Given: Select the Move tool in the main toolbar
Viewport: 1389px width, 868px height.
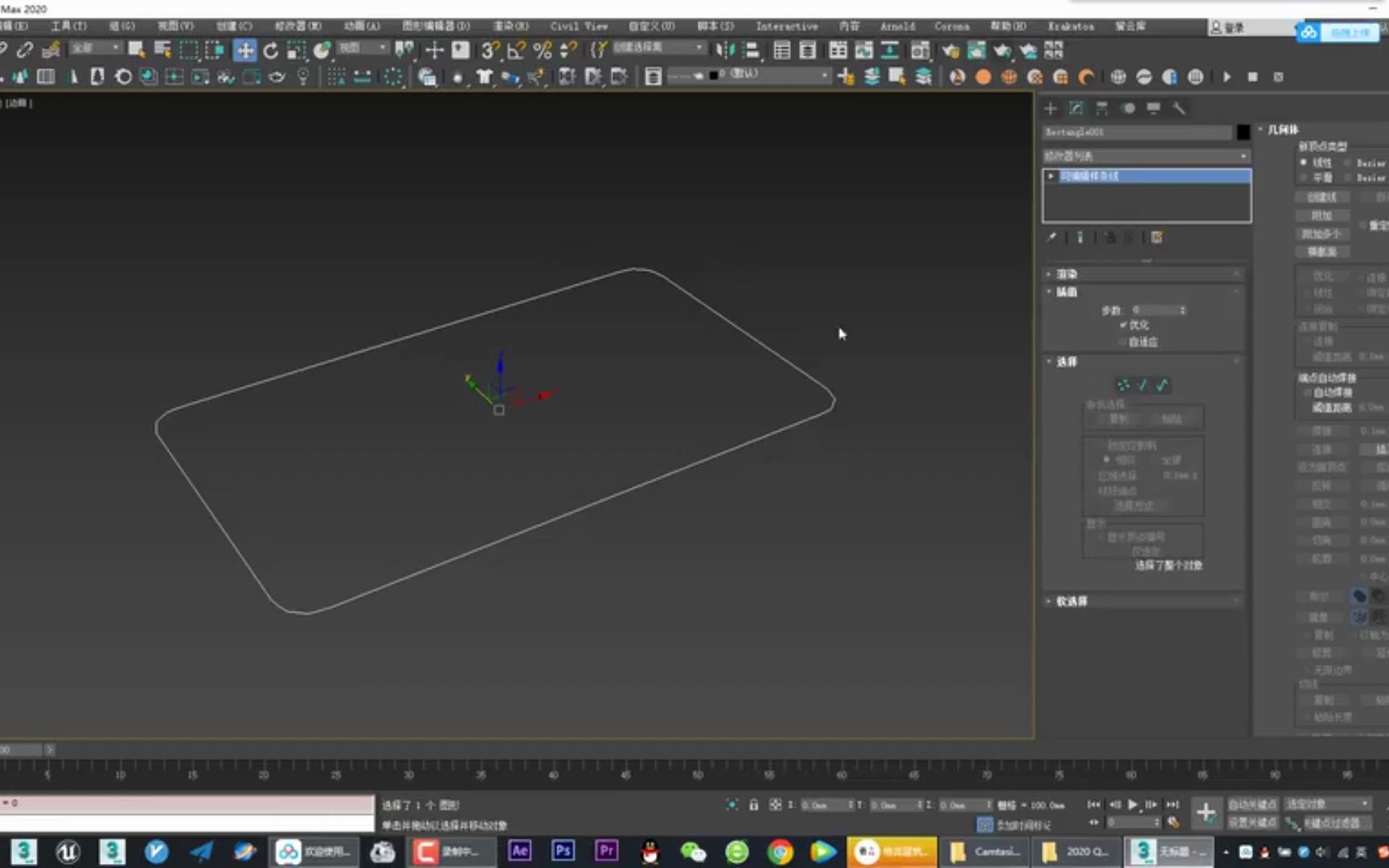Looking at the screenshot, I should tap(244, 51).
